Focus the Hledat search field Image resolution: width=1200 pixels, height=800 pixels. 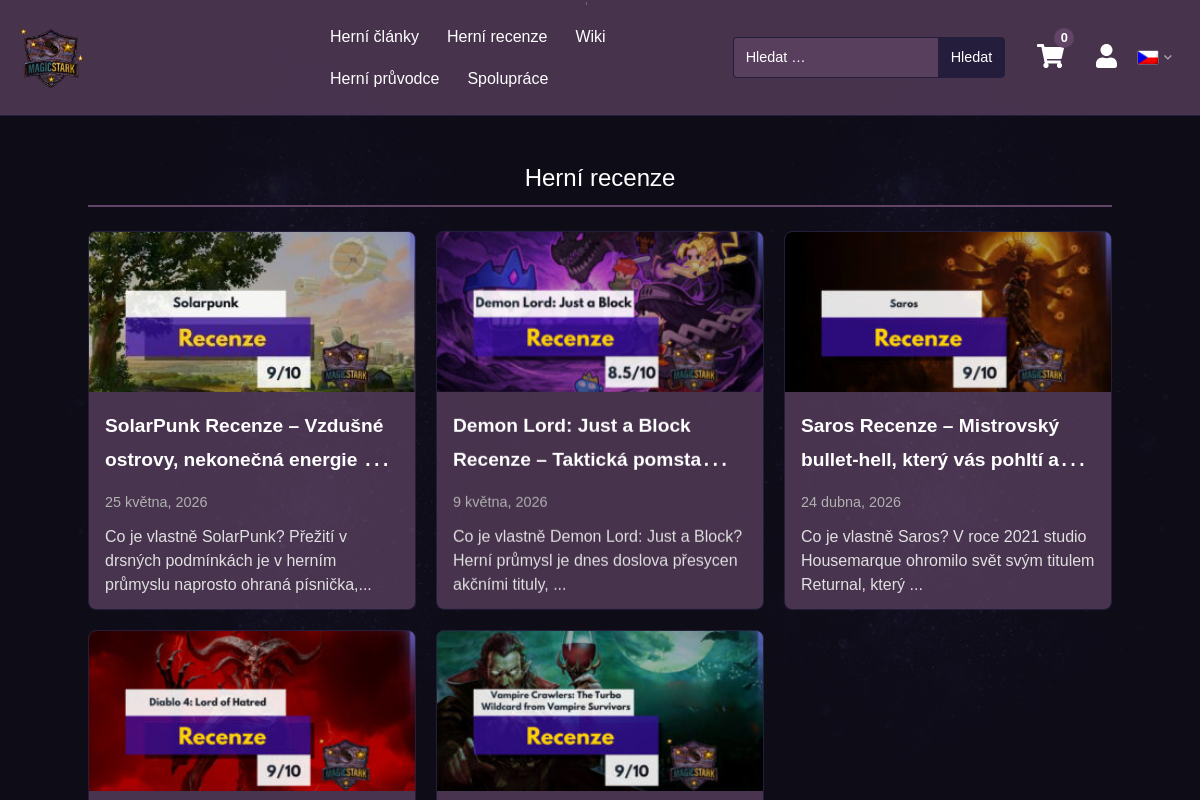tap(836, 57)
